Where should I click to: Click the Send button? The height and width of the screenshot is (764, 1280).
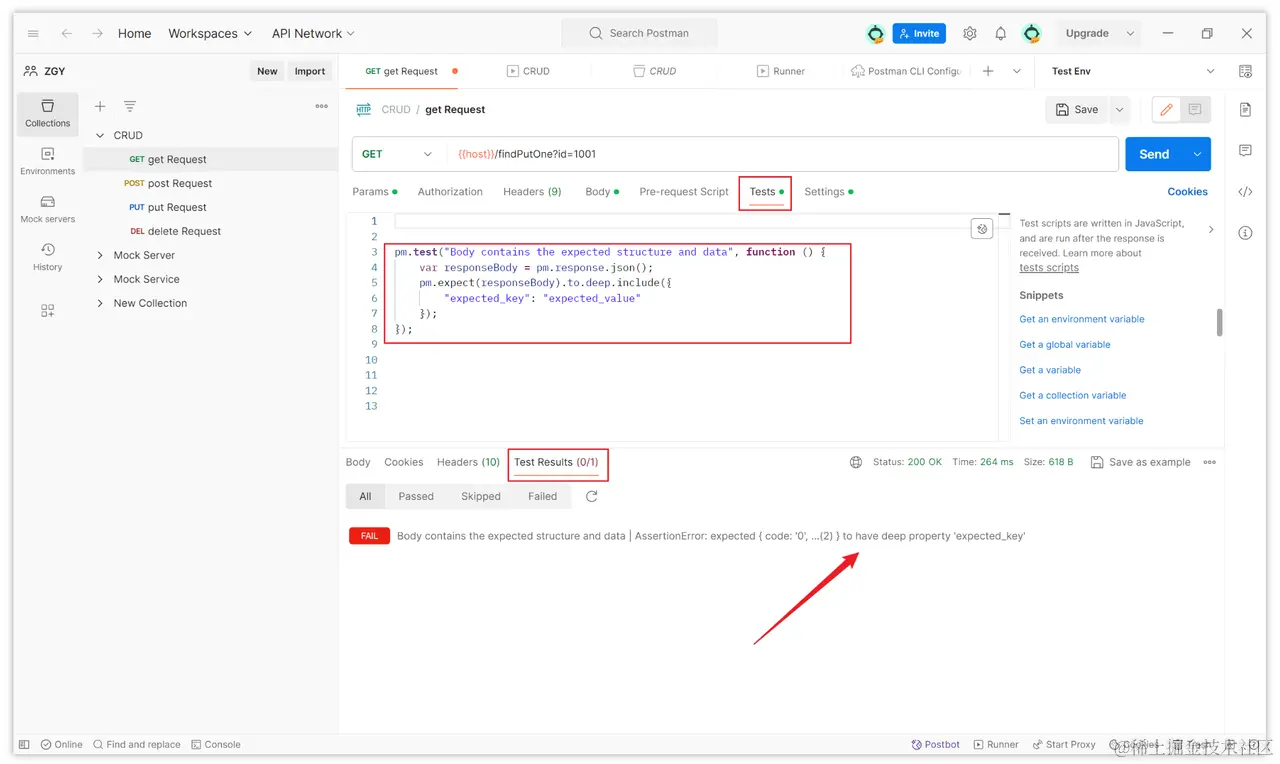1154,154
